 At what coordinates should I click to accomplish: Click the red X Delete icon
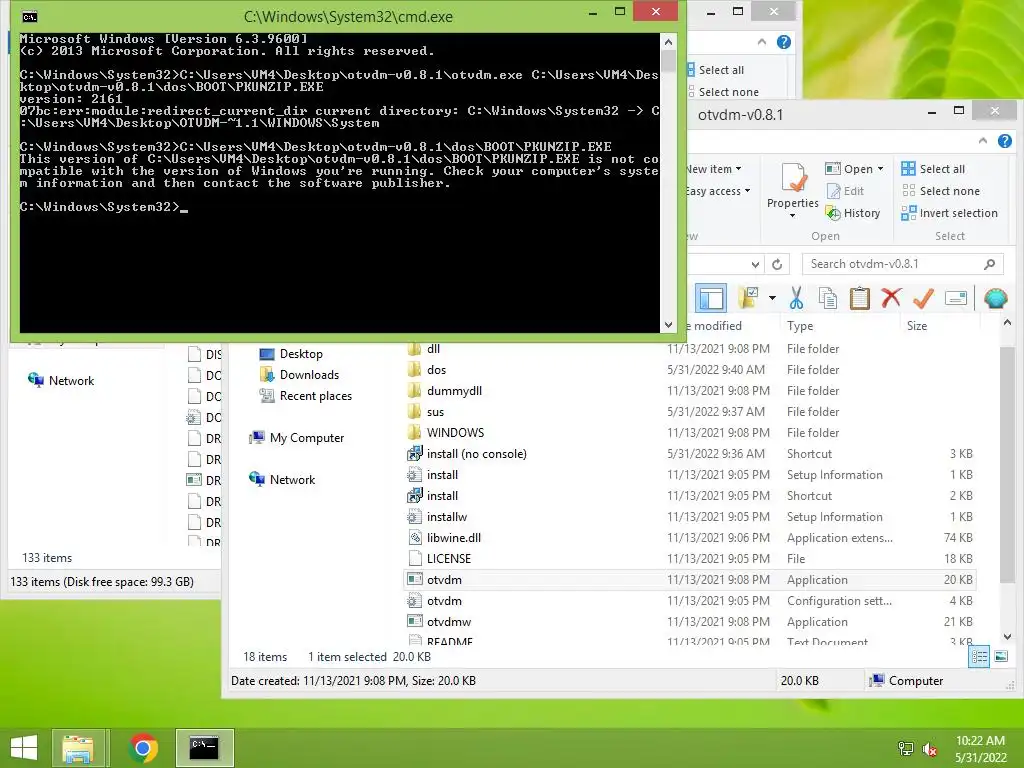[891, 298]
